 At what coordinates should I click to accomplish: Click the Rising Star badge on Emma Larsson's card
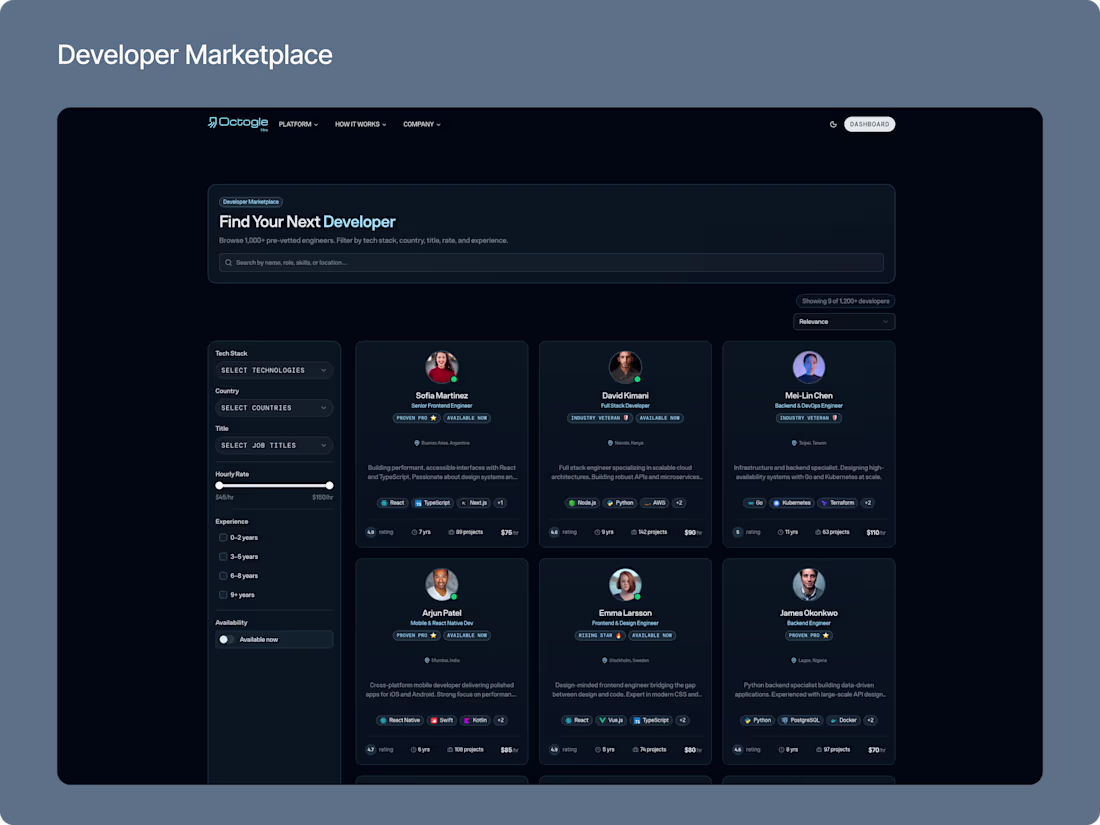pyautogui.click(x=599, y=636)
